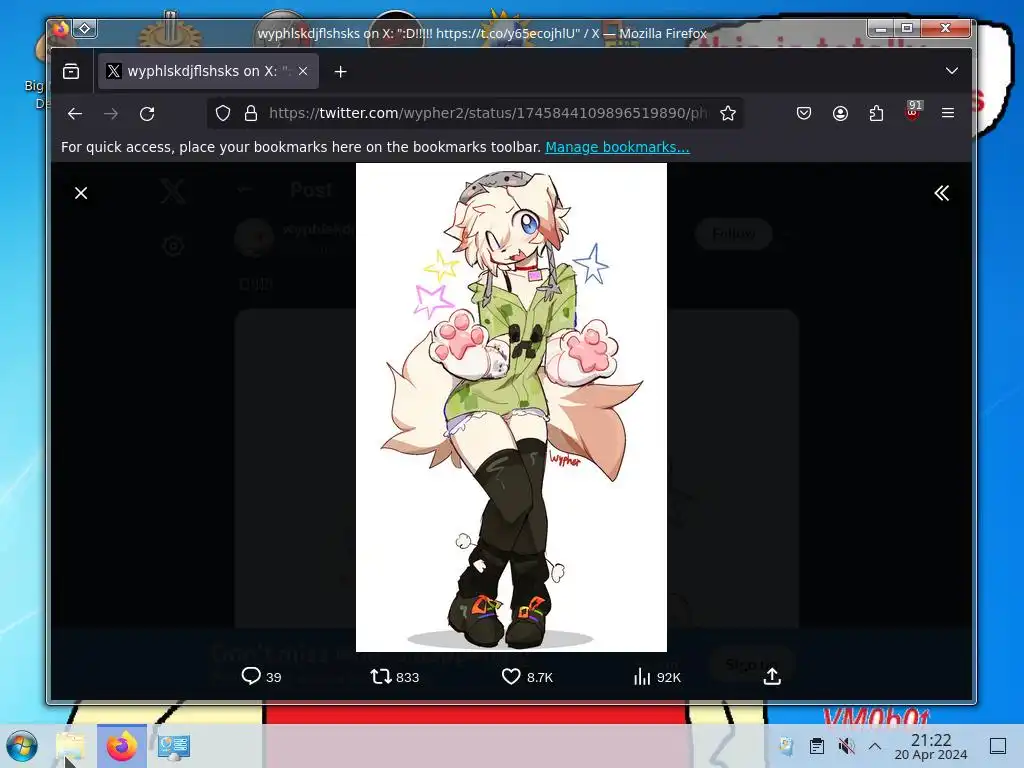The height and width of the screenshot is (768, 1024).
Task: Toggle the pin diamond button in title bar
Action: [x=85, y=28]
